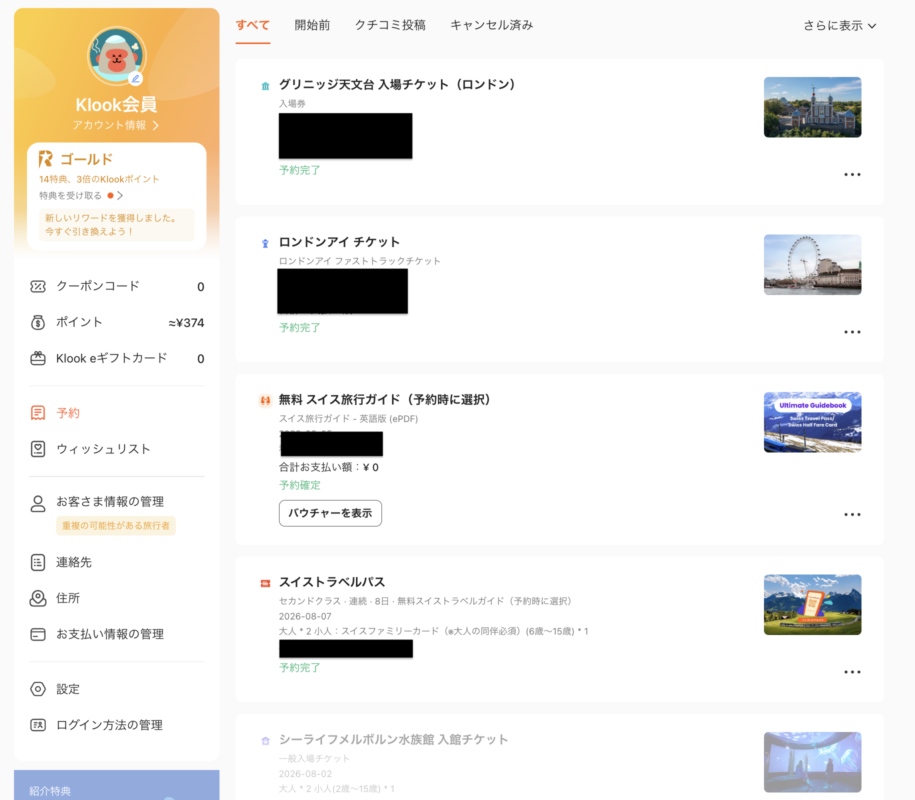Open the スイストラベルパス mountain thumbnail
Viewport: 915px width, 800px height.
pos(812,605)
